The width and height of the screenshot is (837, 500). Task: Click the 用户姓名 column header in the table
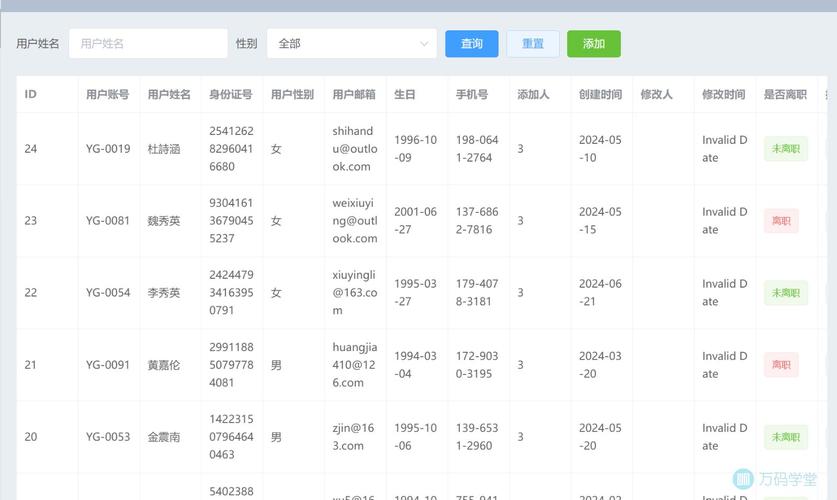169,94
